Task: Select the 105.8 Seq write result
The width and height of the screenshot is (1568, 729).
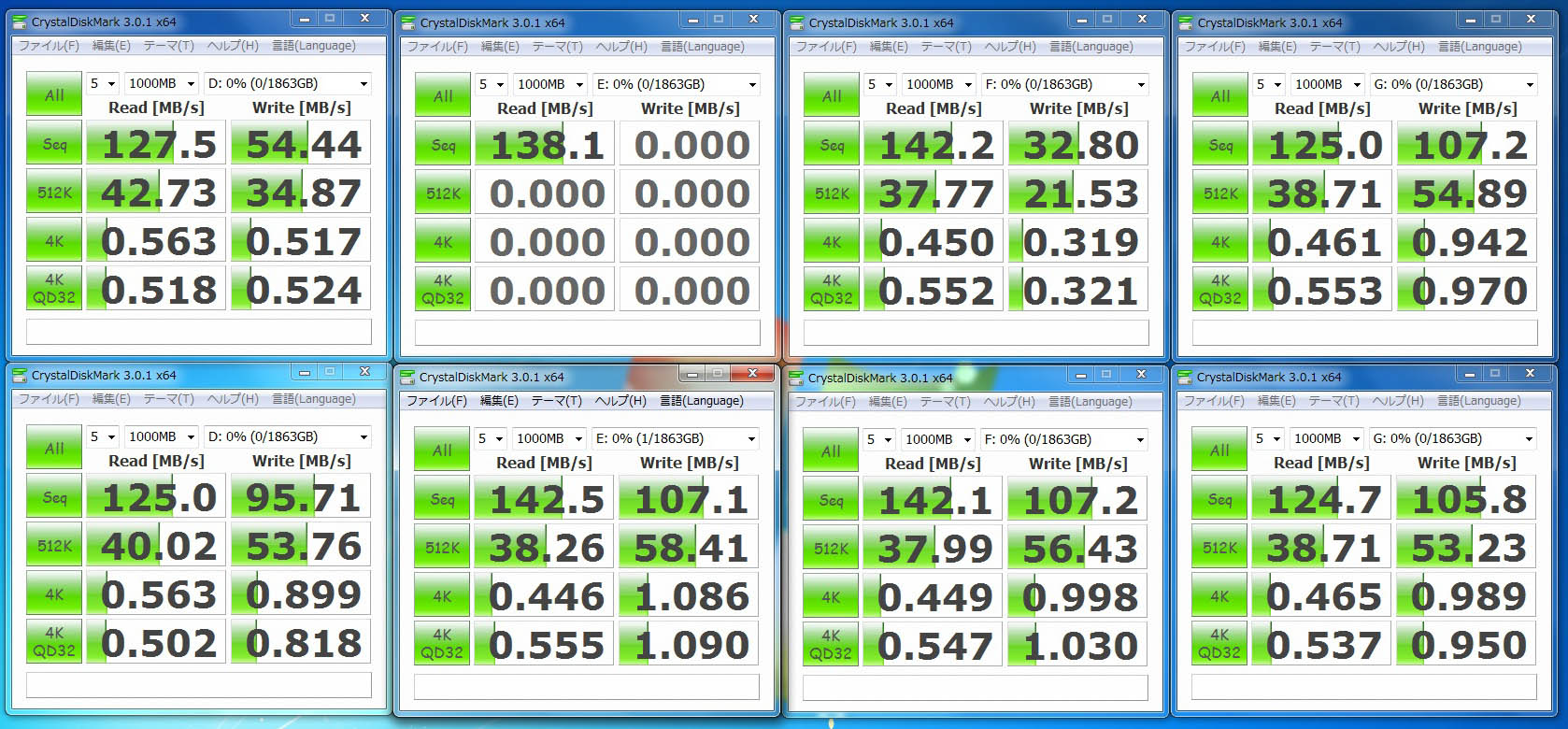Action: (1466, 499)
